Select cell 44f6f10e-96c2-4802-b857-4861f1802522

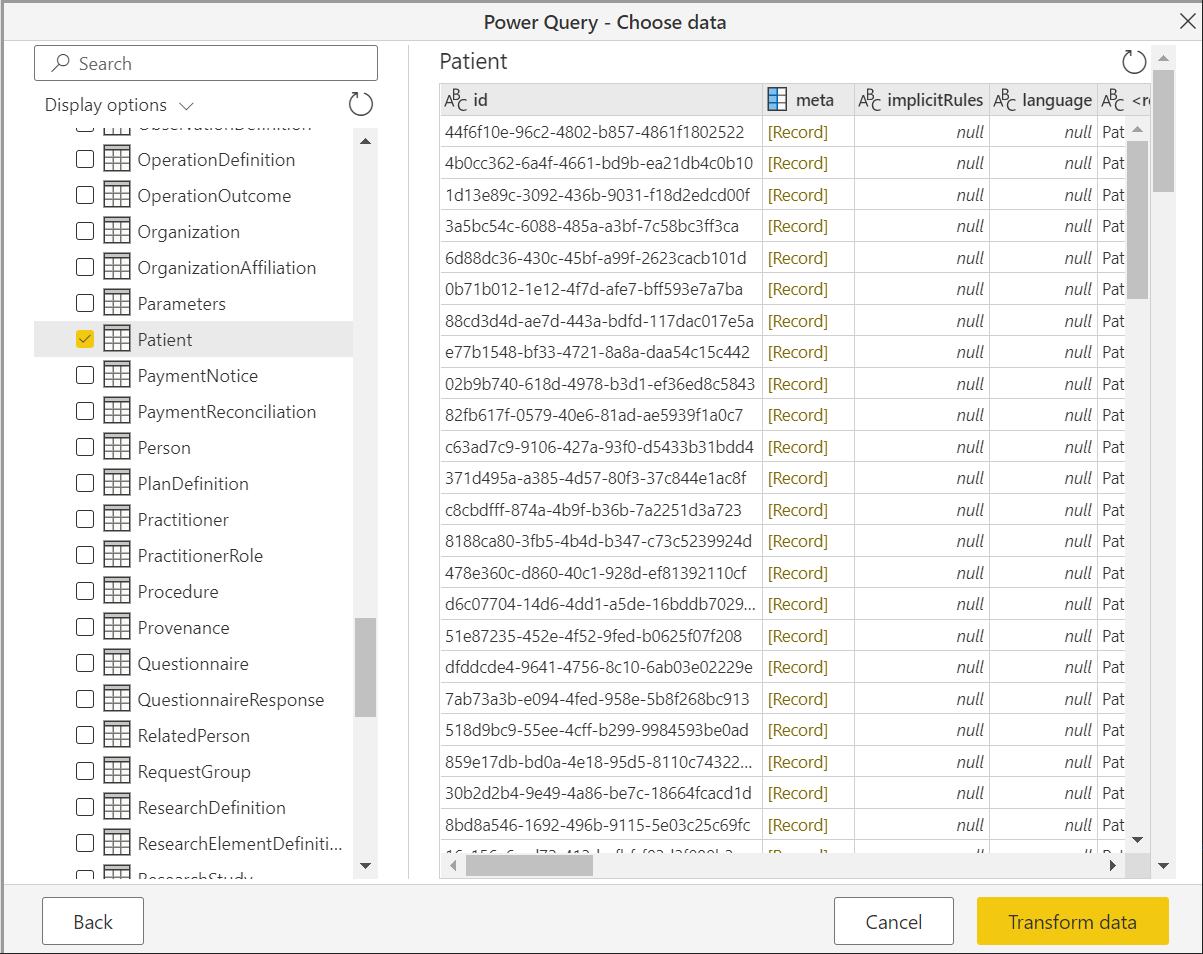[601, 132]
